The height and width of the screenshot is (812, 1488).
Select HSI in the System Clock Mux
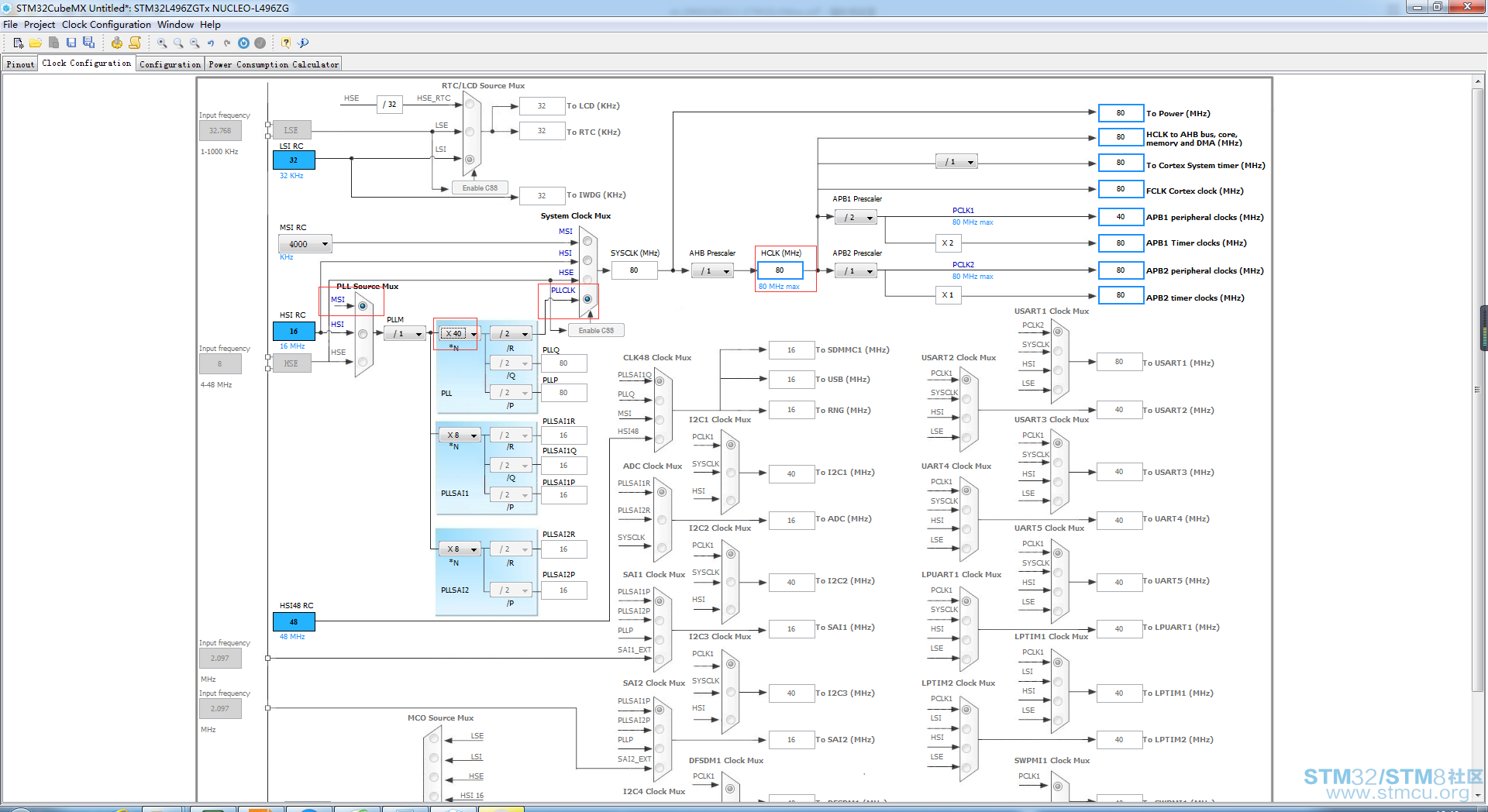(587, 260)
